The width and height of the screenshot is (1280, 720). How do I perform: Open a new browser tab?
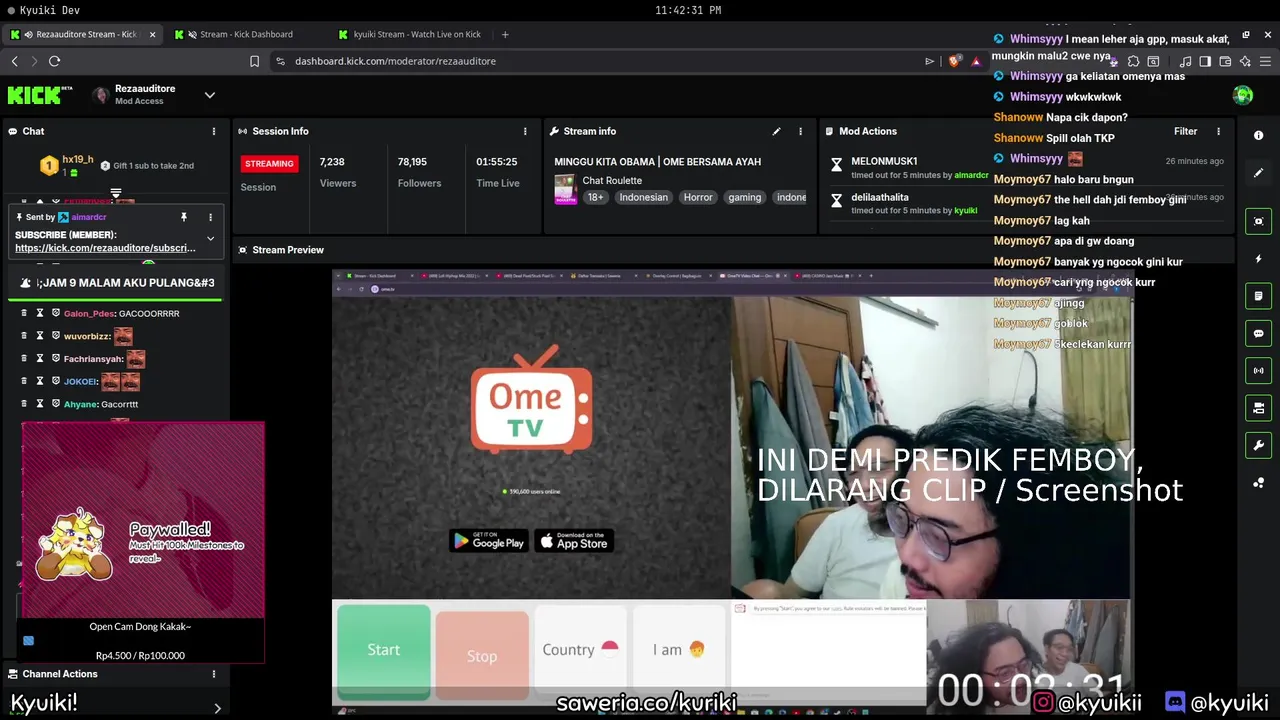pyautogui.click(x=505, y=34)
